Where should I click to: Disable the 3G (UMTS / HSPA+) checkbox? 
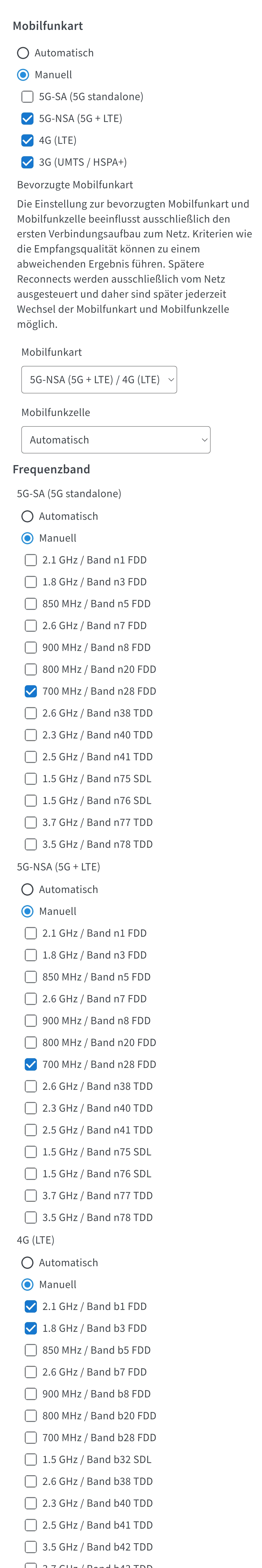coord(27,163)
